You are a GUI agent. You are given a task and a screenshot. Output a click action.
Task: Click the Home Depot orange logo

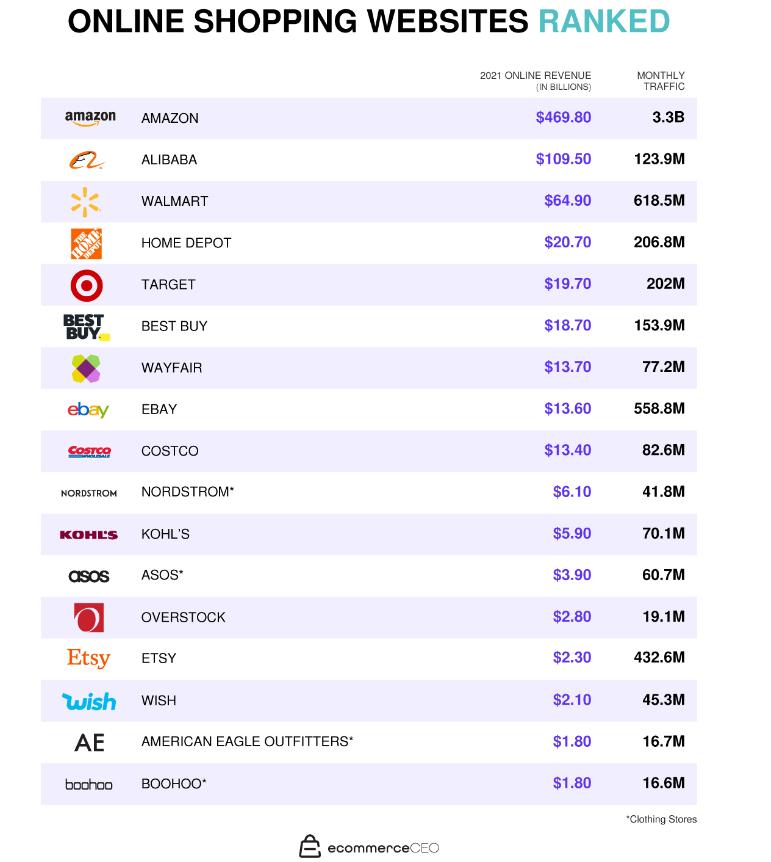tap(87, 243)
